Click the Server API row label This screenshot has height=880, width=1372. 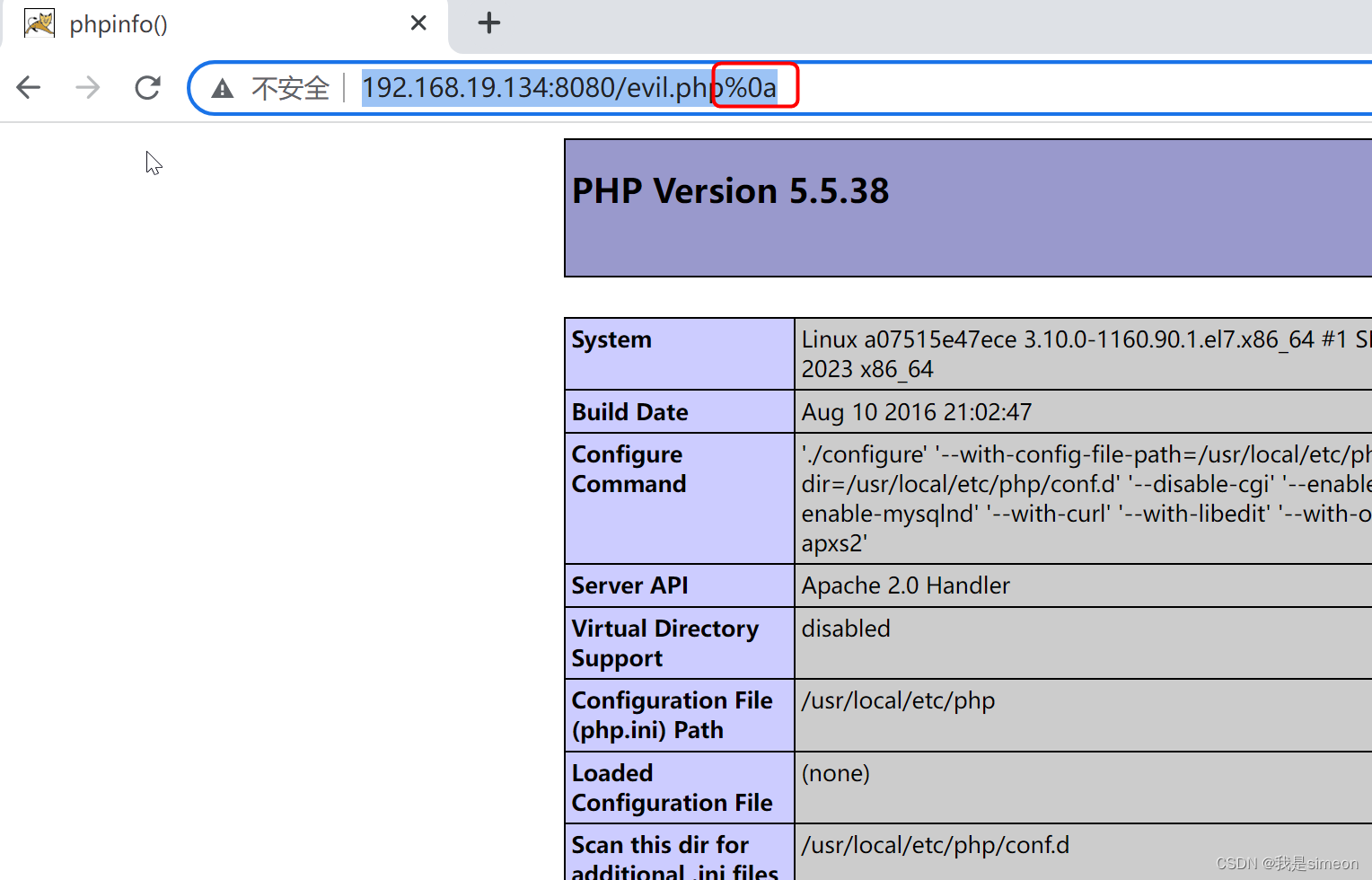tap(629, 585)
